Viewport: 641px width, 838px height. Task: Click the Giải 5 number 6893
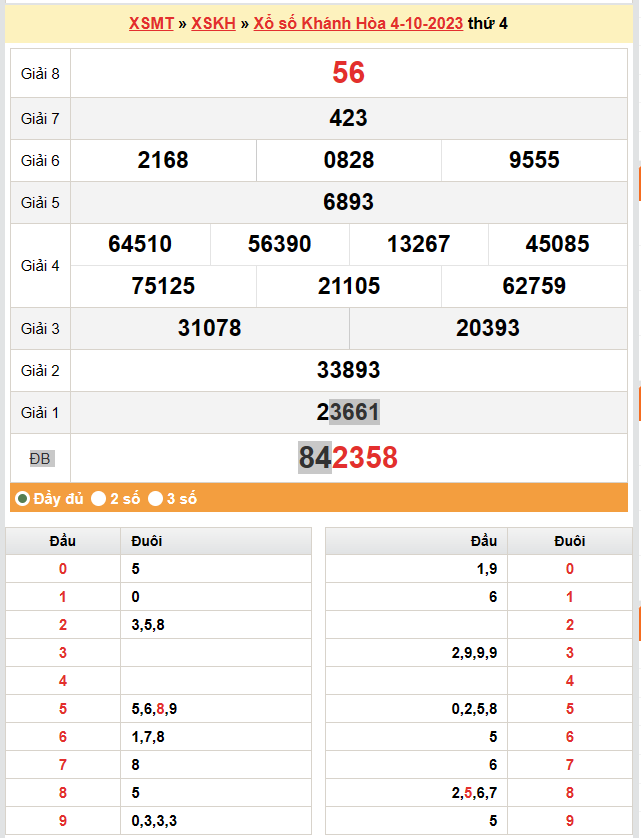[x=348, y=202]
